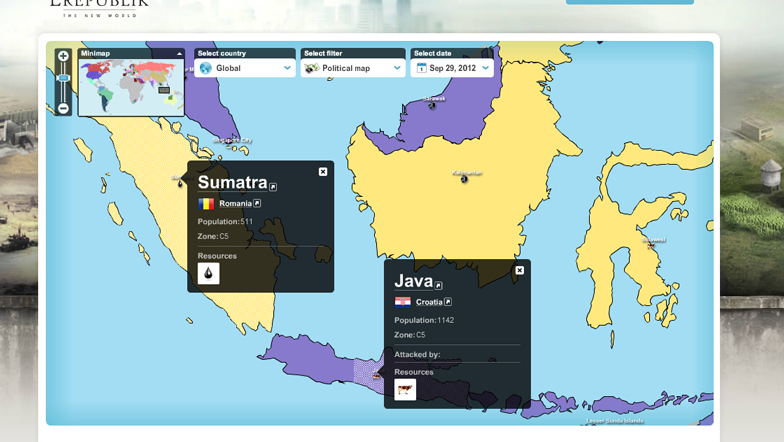The width and height of the screenshot is (784, 442).
Task: Click the external link icon beside Sumatra
Action: [x=273, y=187]
